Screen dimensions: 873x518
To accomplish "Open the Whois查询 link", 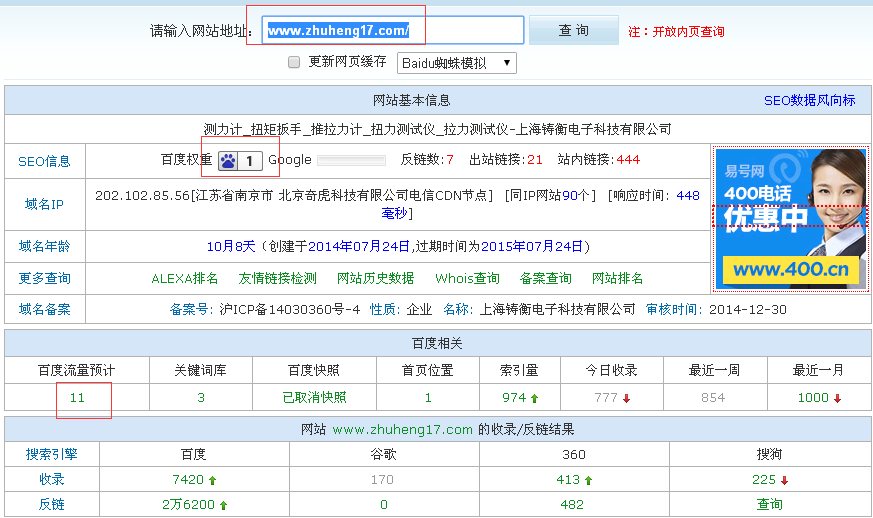I will (467, 278).
